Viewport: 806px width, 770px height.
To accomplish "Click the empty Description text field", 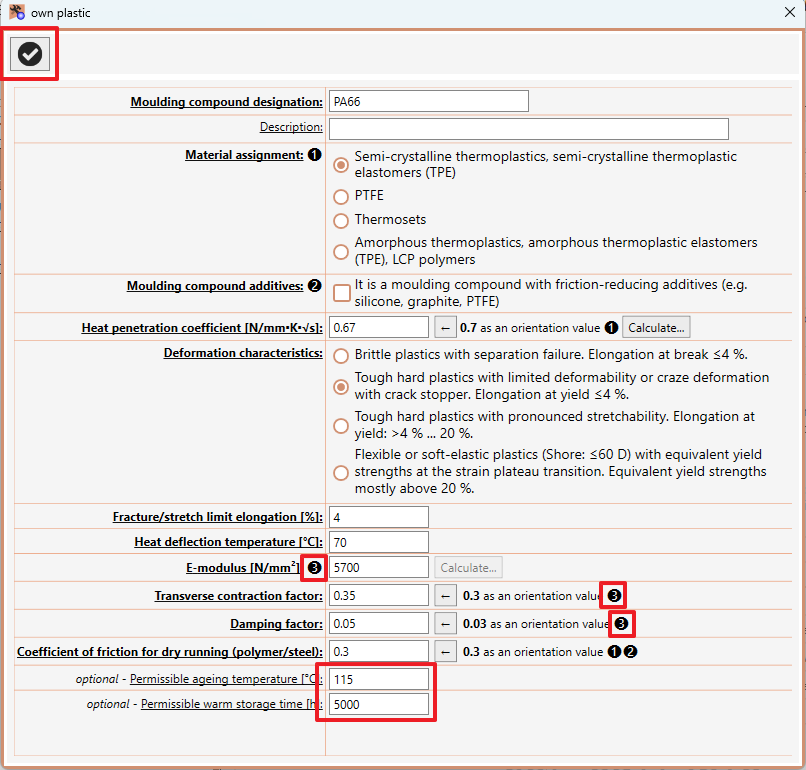I will (x=529, y=129).
